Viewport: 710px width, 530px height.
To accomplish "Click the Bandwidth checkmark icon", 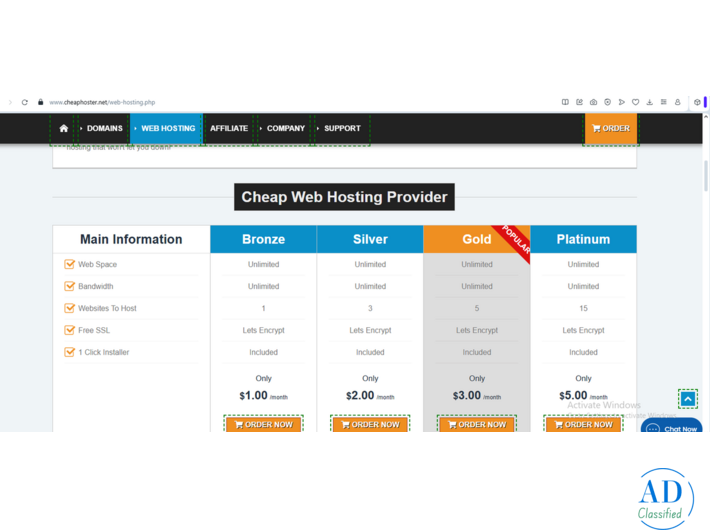I will pos(69,286).
